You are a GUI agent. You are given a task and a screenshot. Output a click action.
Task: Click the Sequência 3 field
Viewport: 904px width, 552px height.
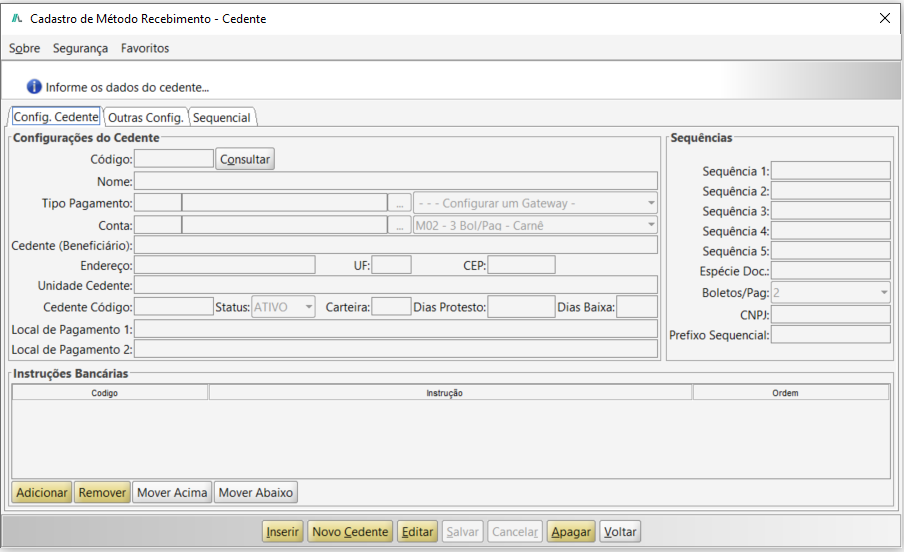[x=831, y=211]
